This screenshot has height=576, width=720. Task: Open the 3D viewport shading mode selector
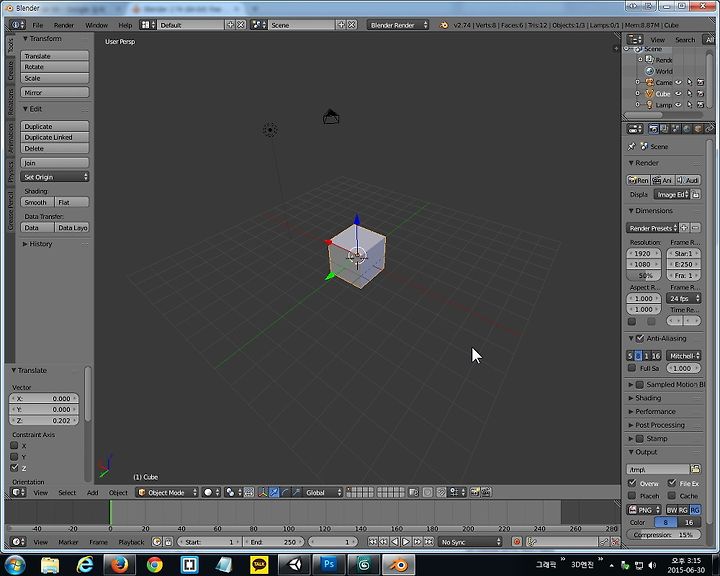point(211,492)
